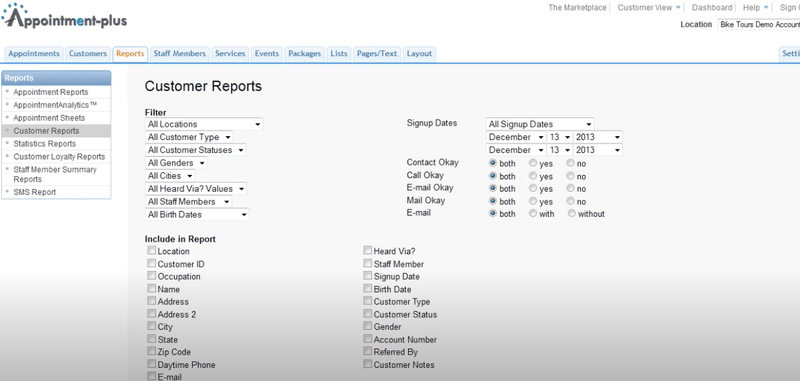This screenshot has height=381, width=800.
Task: Check the Staff Member checkbox
Action: (368, 263)
